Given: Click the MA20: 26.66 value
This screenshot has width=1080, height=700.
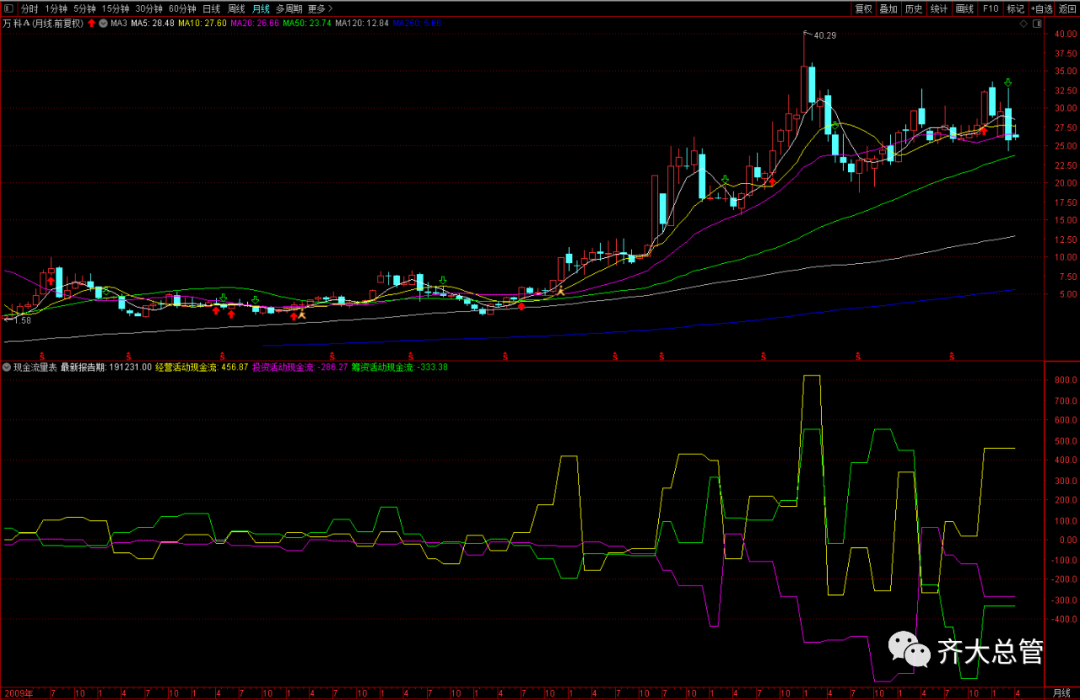Looking at the screenshot, I should (255, 23).
